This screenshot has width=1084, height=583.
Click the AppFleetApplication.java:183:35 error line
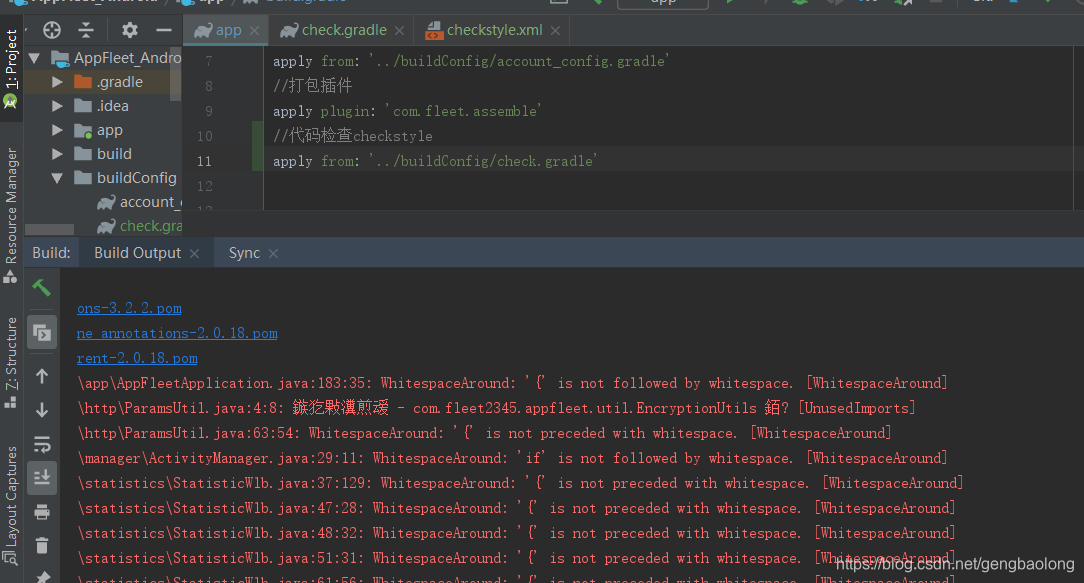512,383
